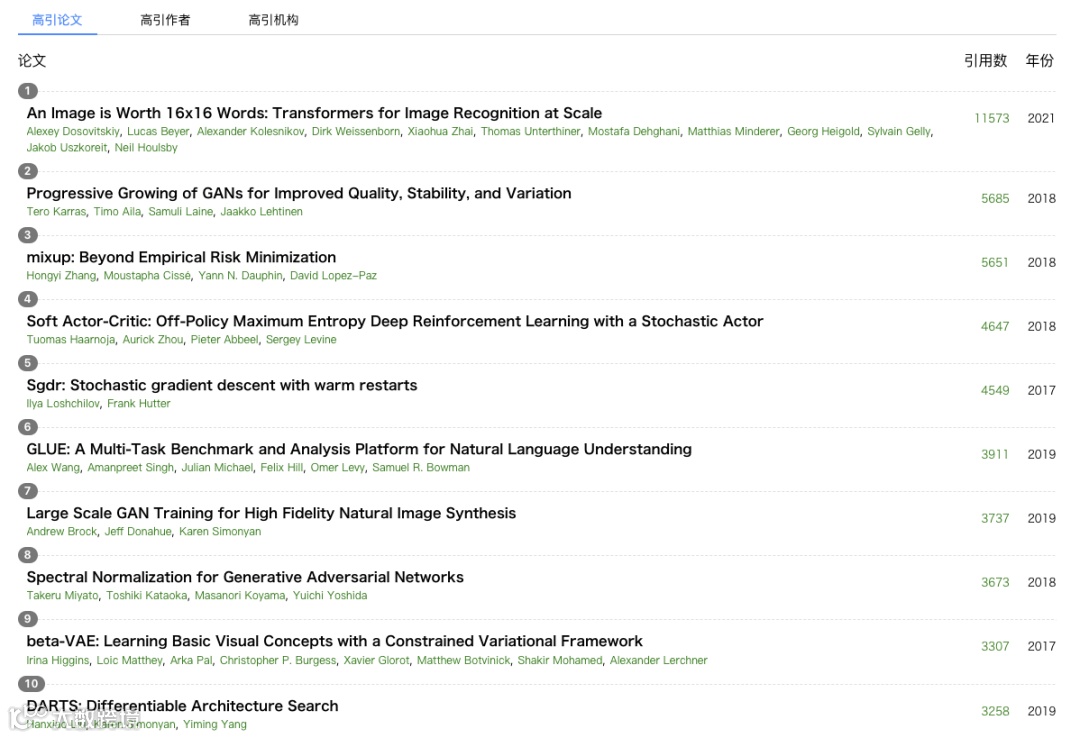View author Samuel R. Bowman
1080x738 pixels.
(420, 468)
